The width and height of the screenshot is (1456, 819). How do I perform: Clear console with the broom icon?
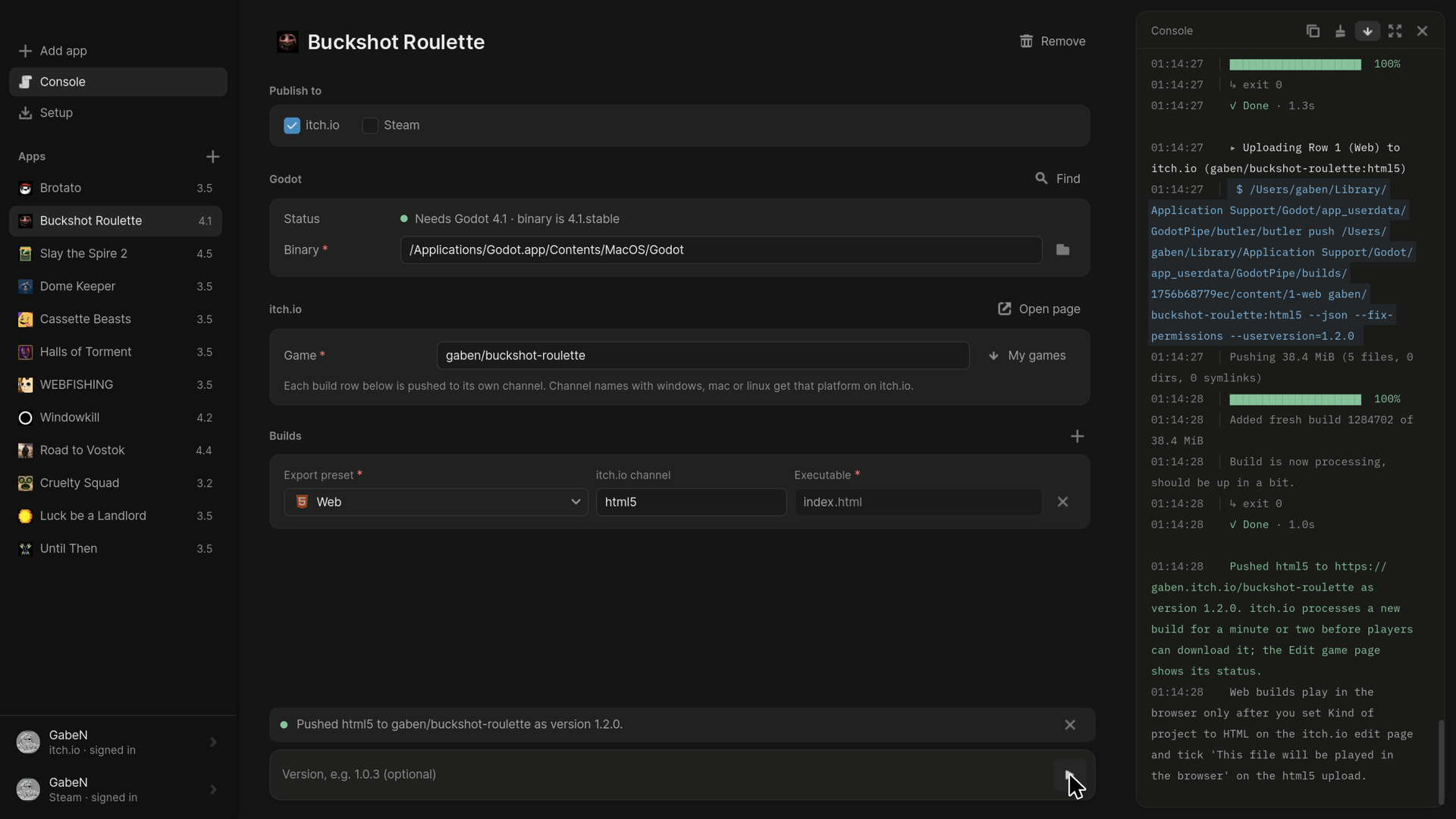1340,31
